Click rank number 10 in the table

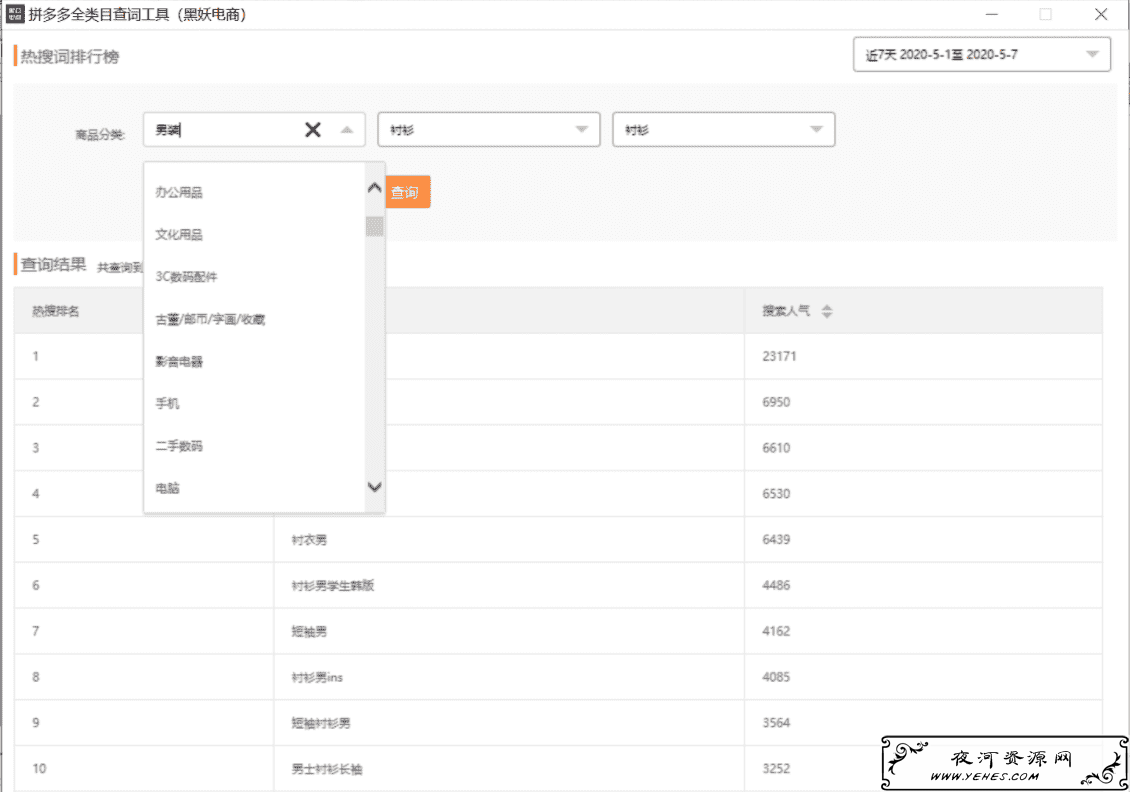pos(39,769)
